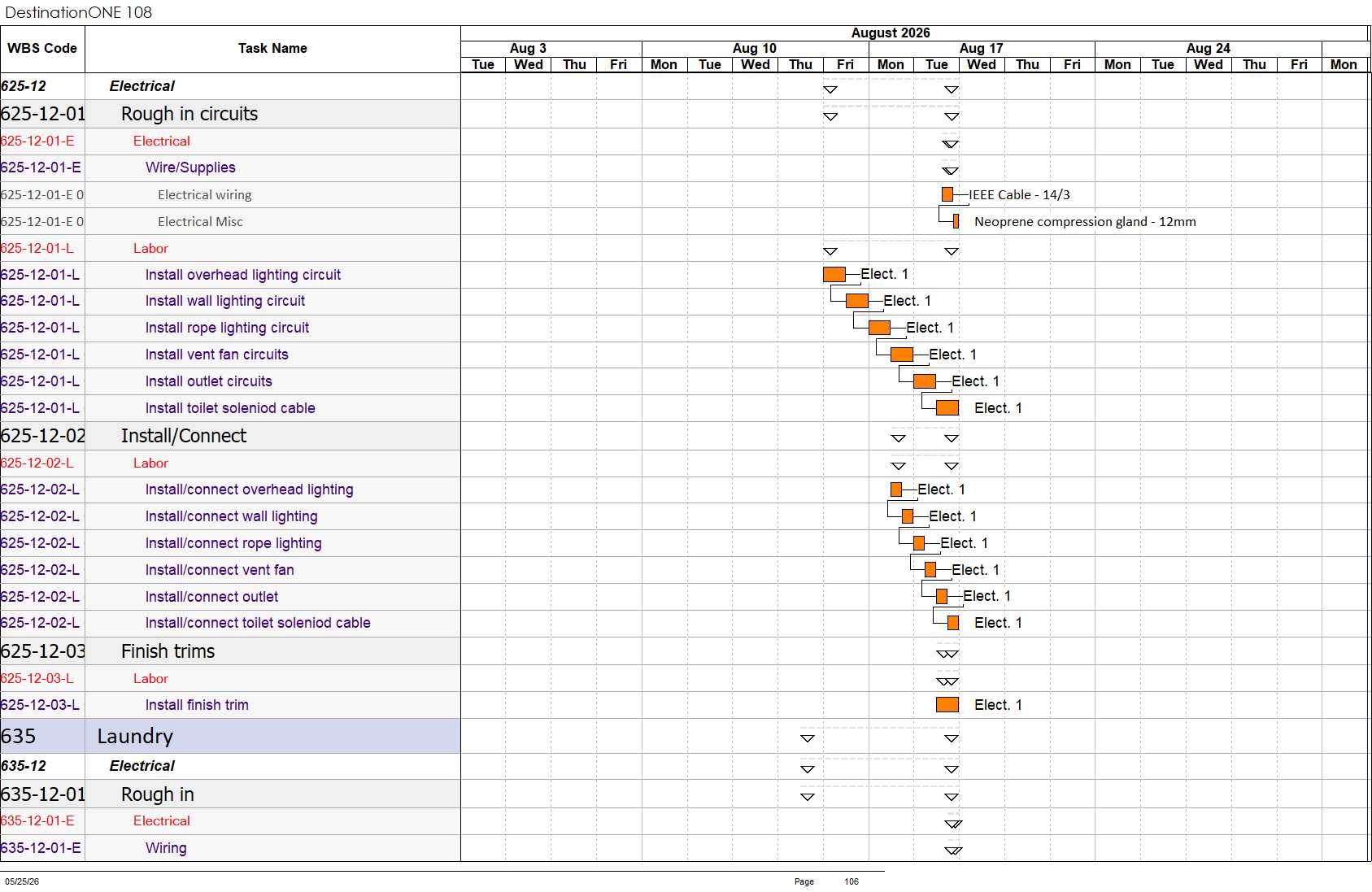Click the "Wire/Supplies" task name

[190, 168]
